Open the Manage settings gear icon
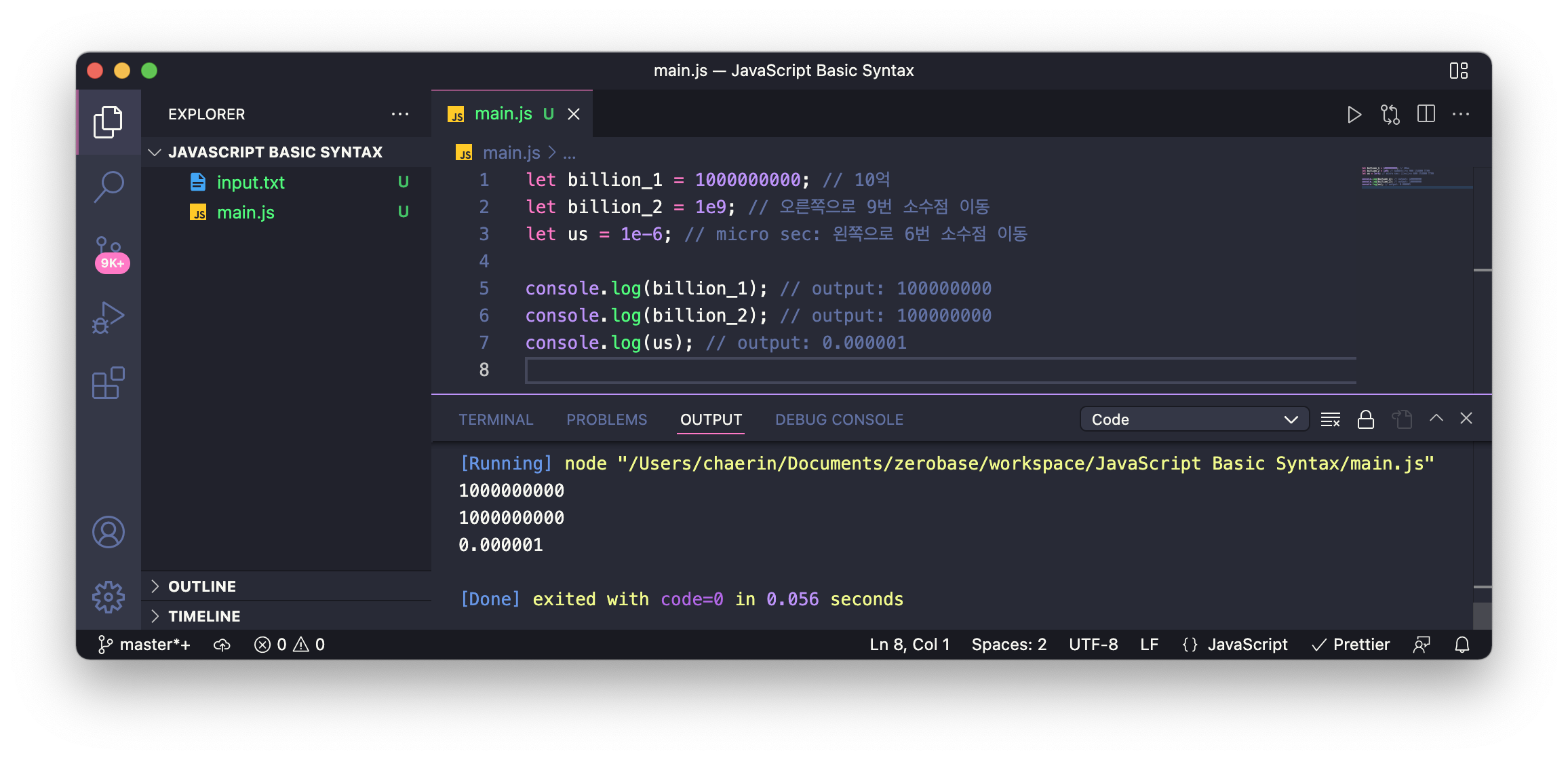The width and height of the screenshot is (1568, 760). (109, 597)
